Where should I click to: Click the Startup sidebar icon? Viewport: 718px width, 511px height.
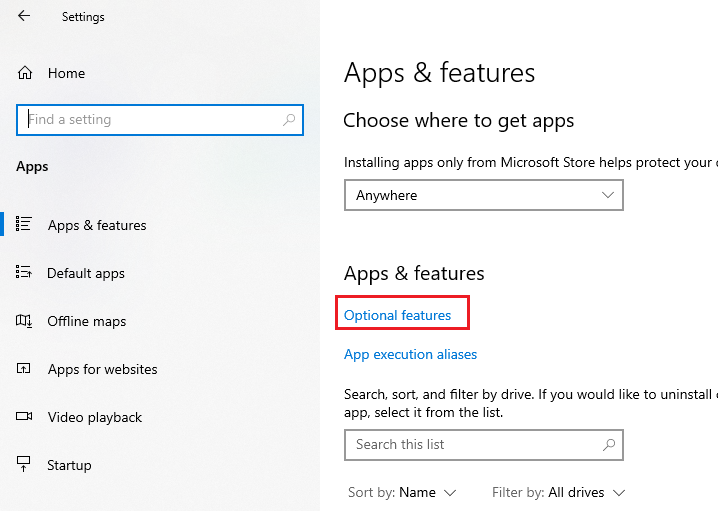[x=24, y=464]
